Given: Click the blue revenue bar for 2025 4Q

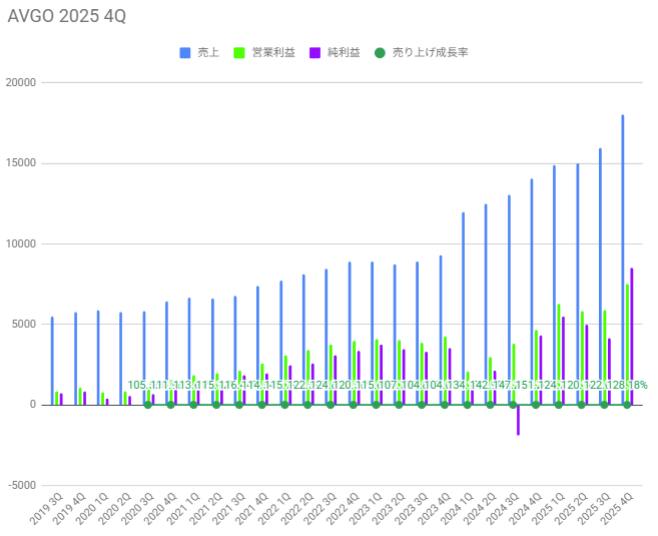Looking at the screenshot, I should coord(623,260).
